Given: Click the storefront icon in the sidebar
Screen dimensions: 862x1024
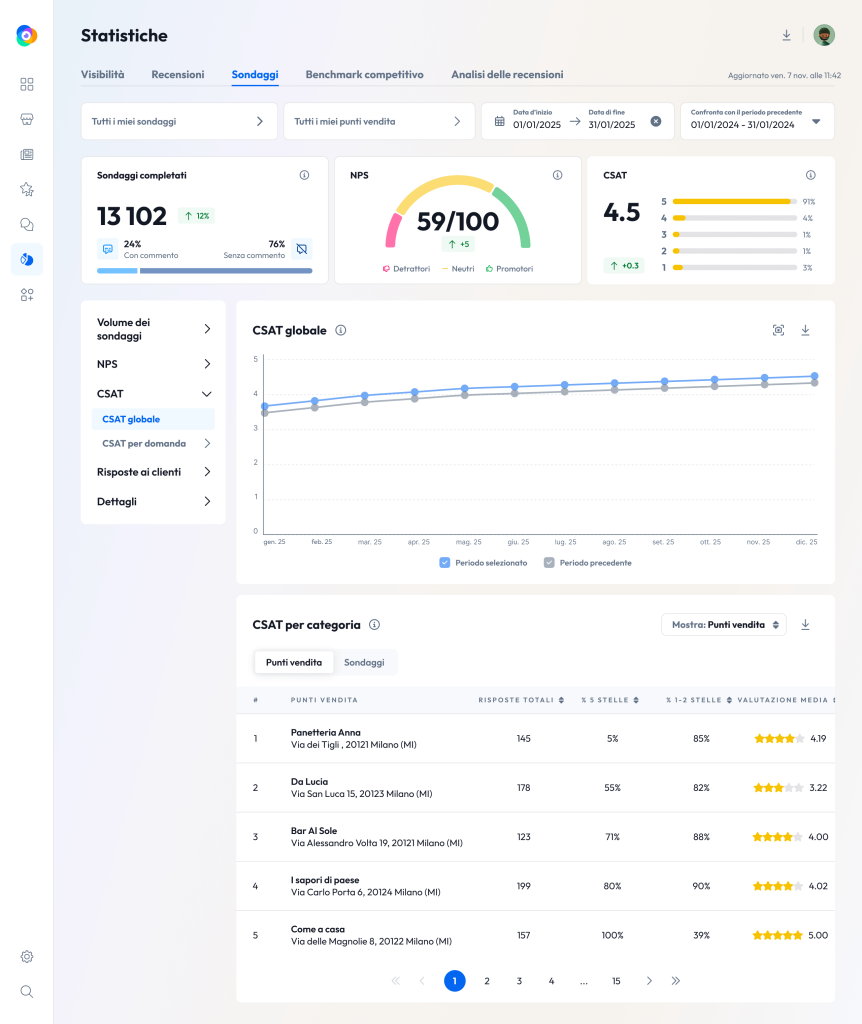Looking at the screenshot, I should [x=26, y=119].
